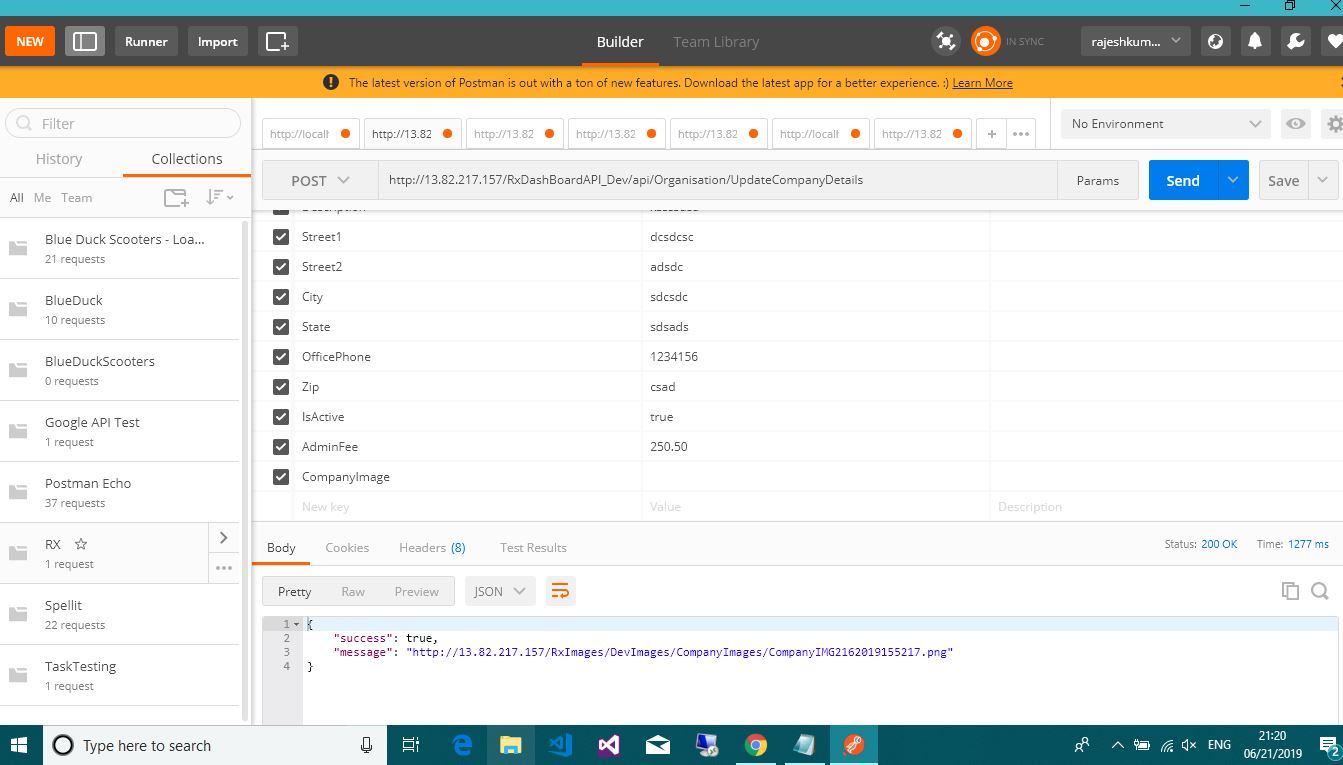Screen dimensions: 1343x765
Task: Open the POST method dropdown
Action: [320, 181]
